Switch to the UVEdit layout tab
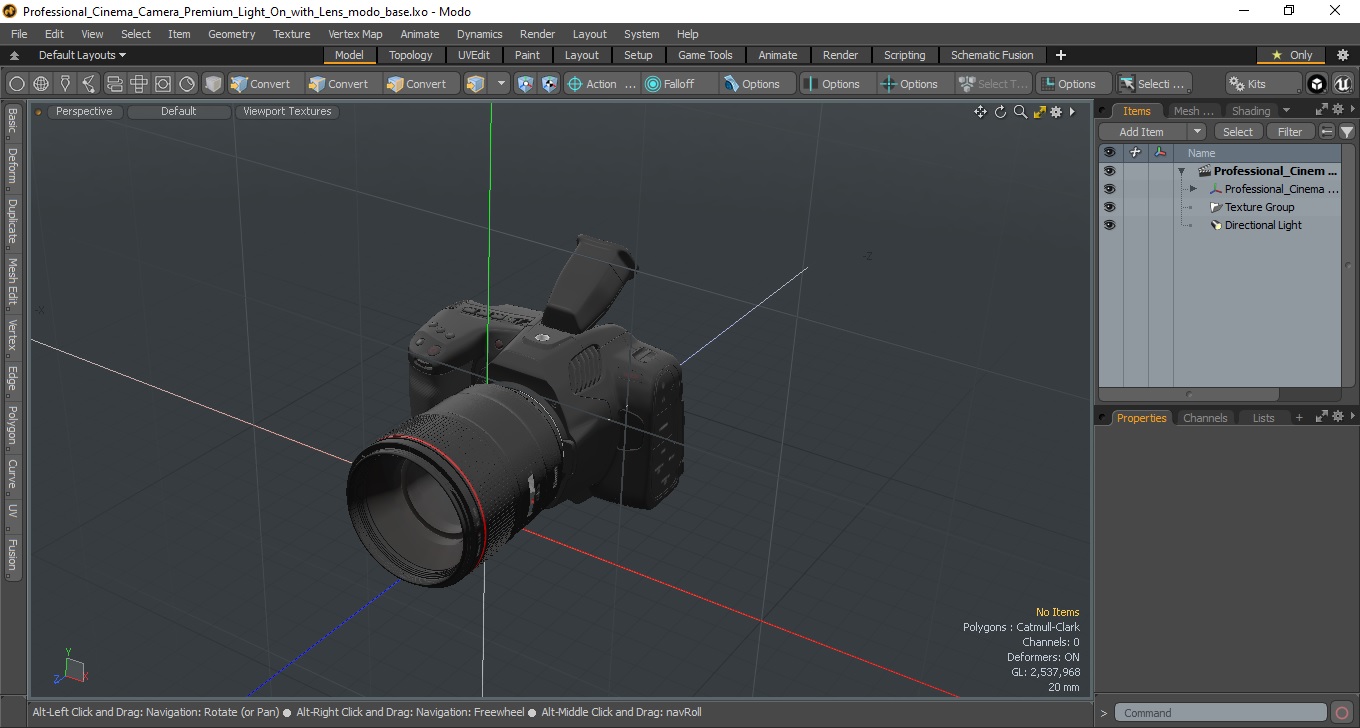The width and height of the screenshot is (1360, 728). 473,55
